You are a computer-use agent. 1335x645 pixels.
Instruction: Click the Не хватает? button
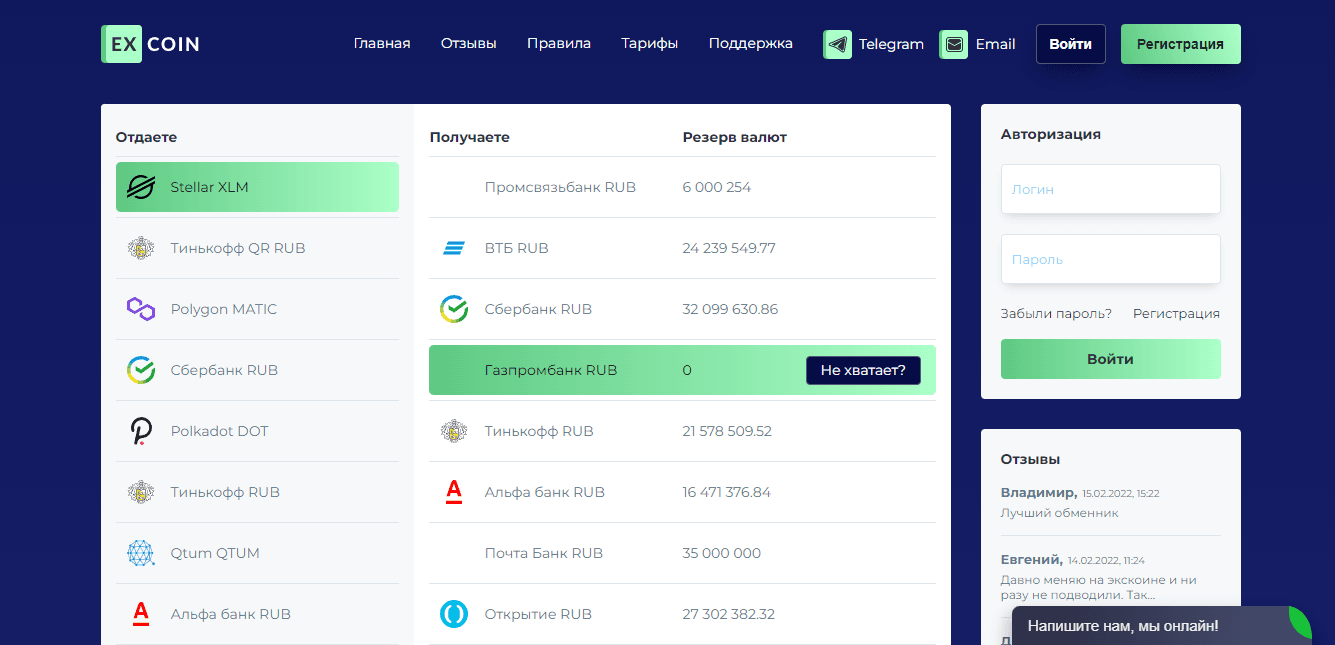pyautogui.click(x=862, y=370)
